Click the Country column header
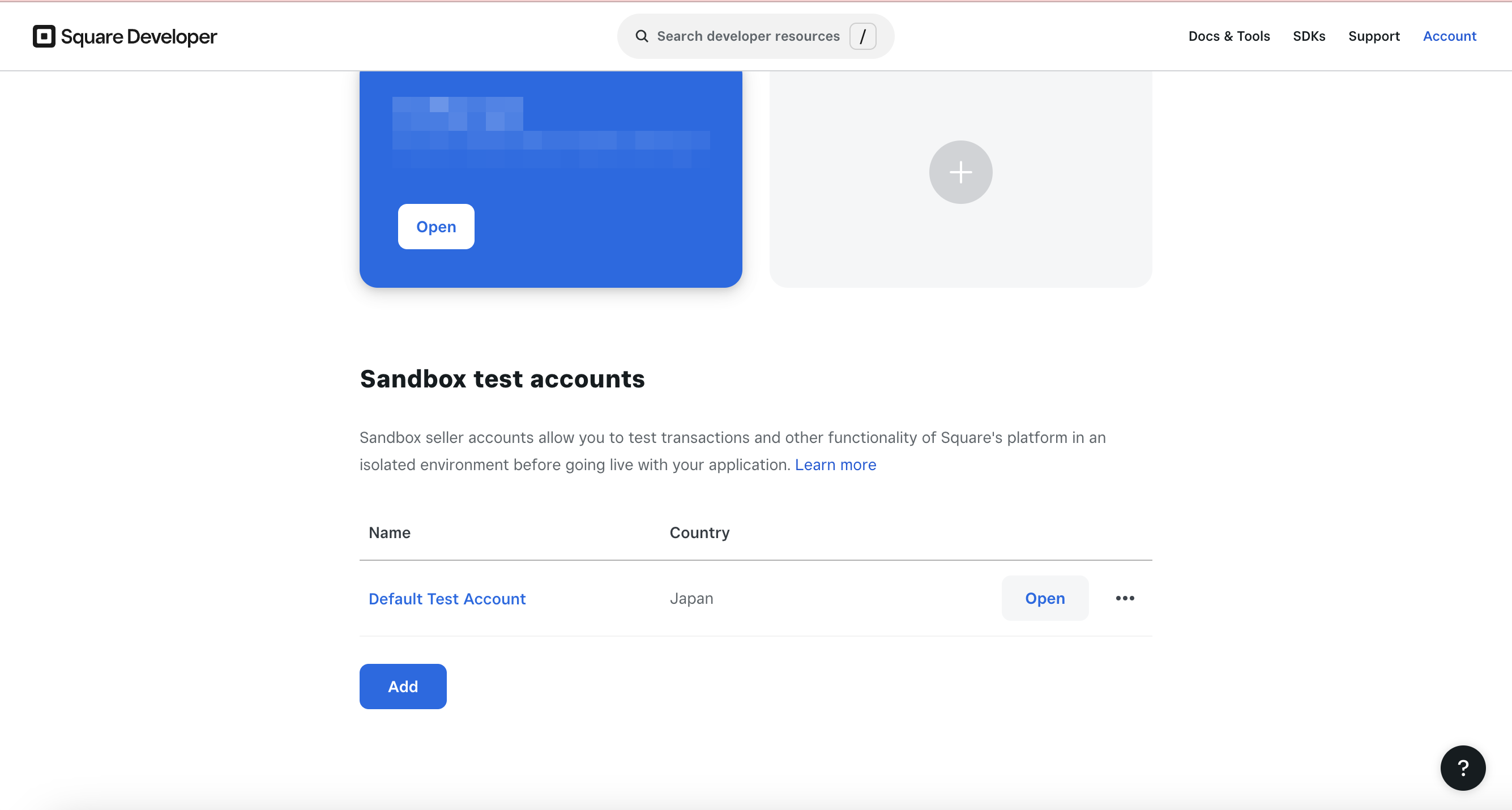1512x810 pixels. [699, 532]
